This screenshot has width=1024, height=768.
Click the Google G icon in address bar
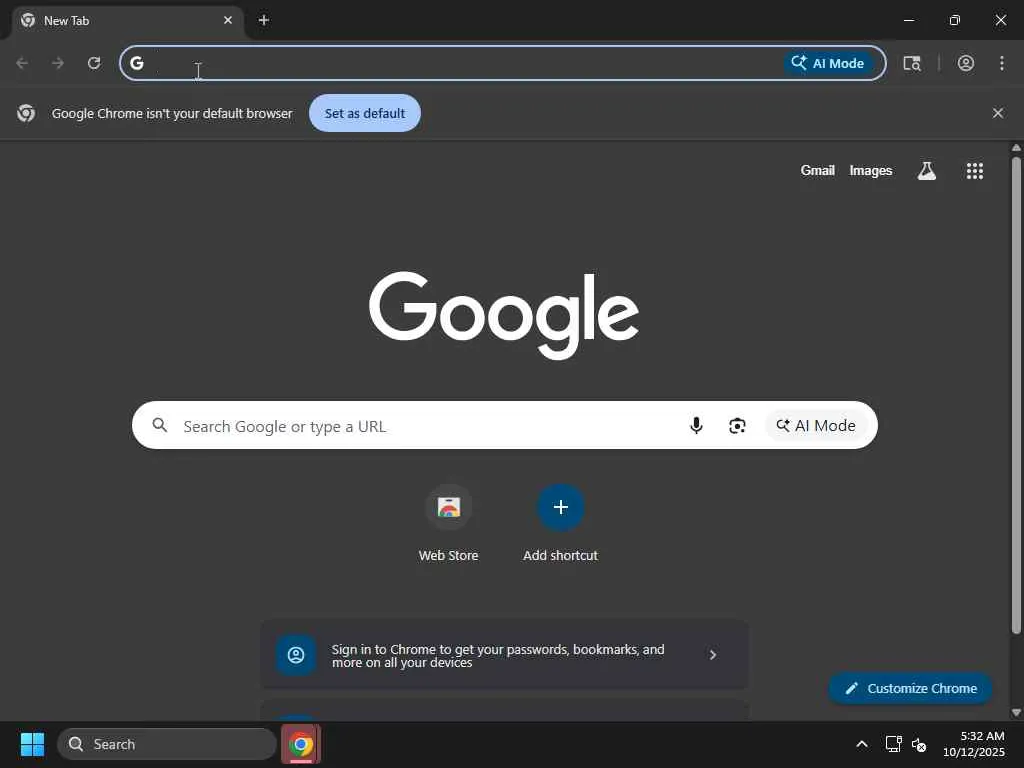pos(136,63)
